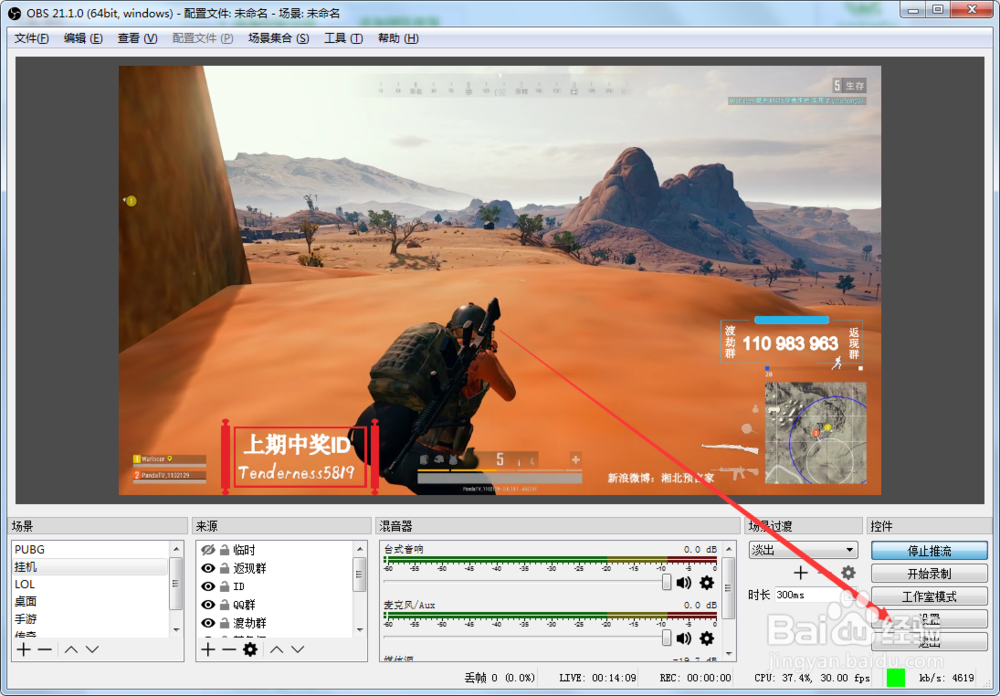Toggle the lock on the 临时 source
The width and height of the screenshot is (1000, 696).
[224, 549]
